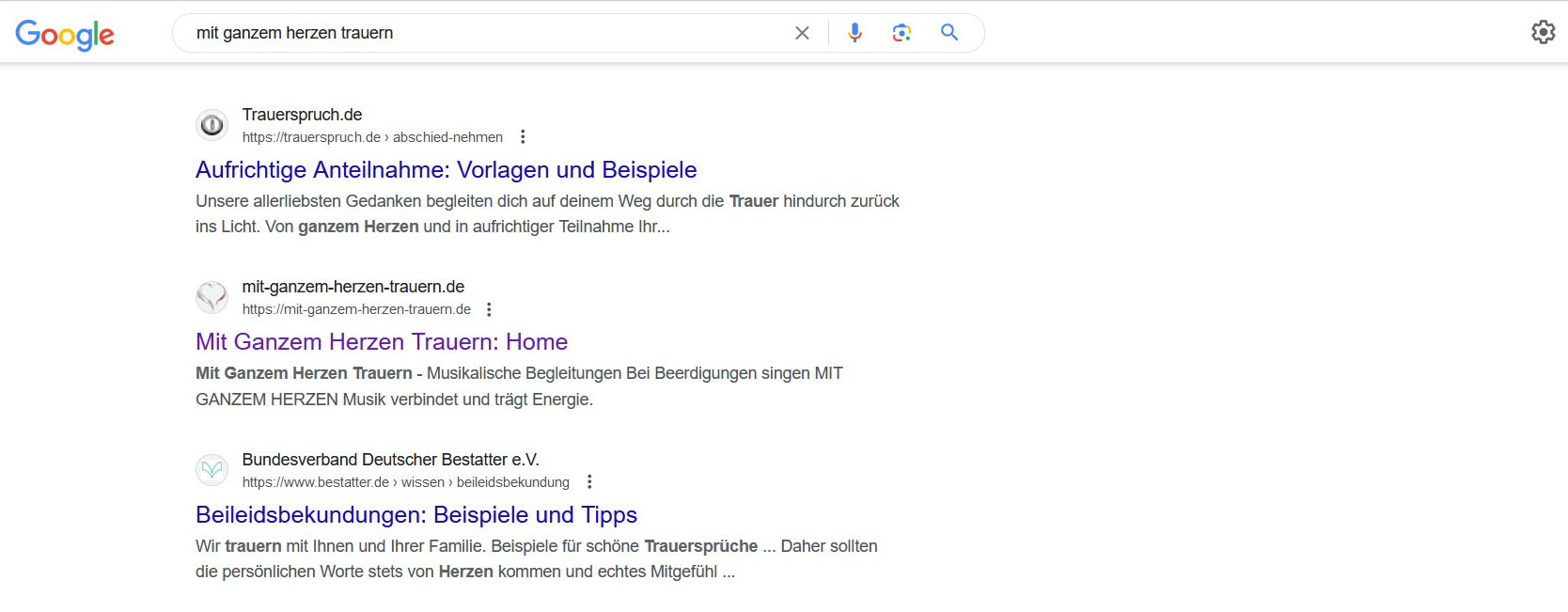Click the Trauerspruch.de favicon
1568x612 pixels.
212,124
